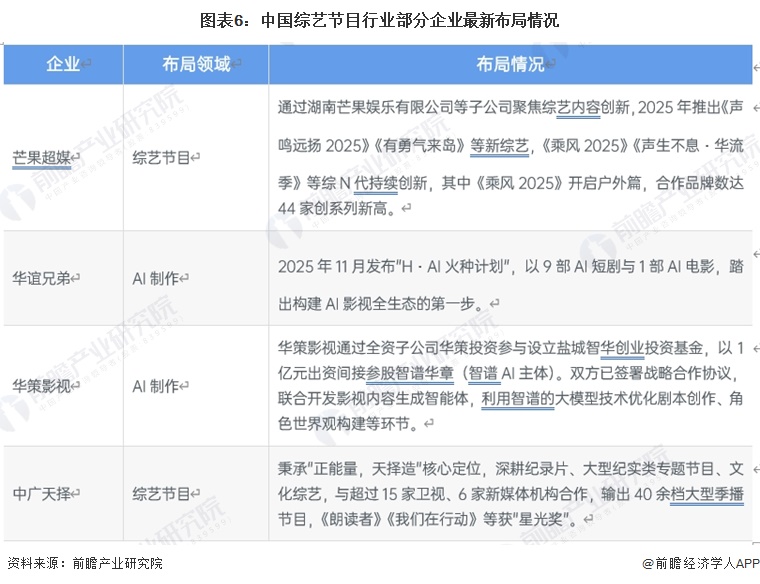
Task: Click "AI 制作" in the 华策影视 row
Action: click(x=156, y=386)
